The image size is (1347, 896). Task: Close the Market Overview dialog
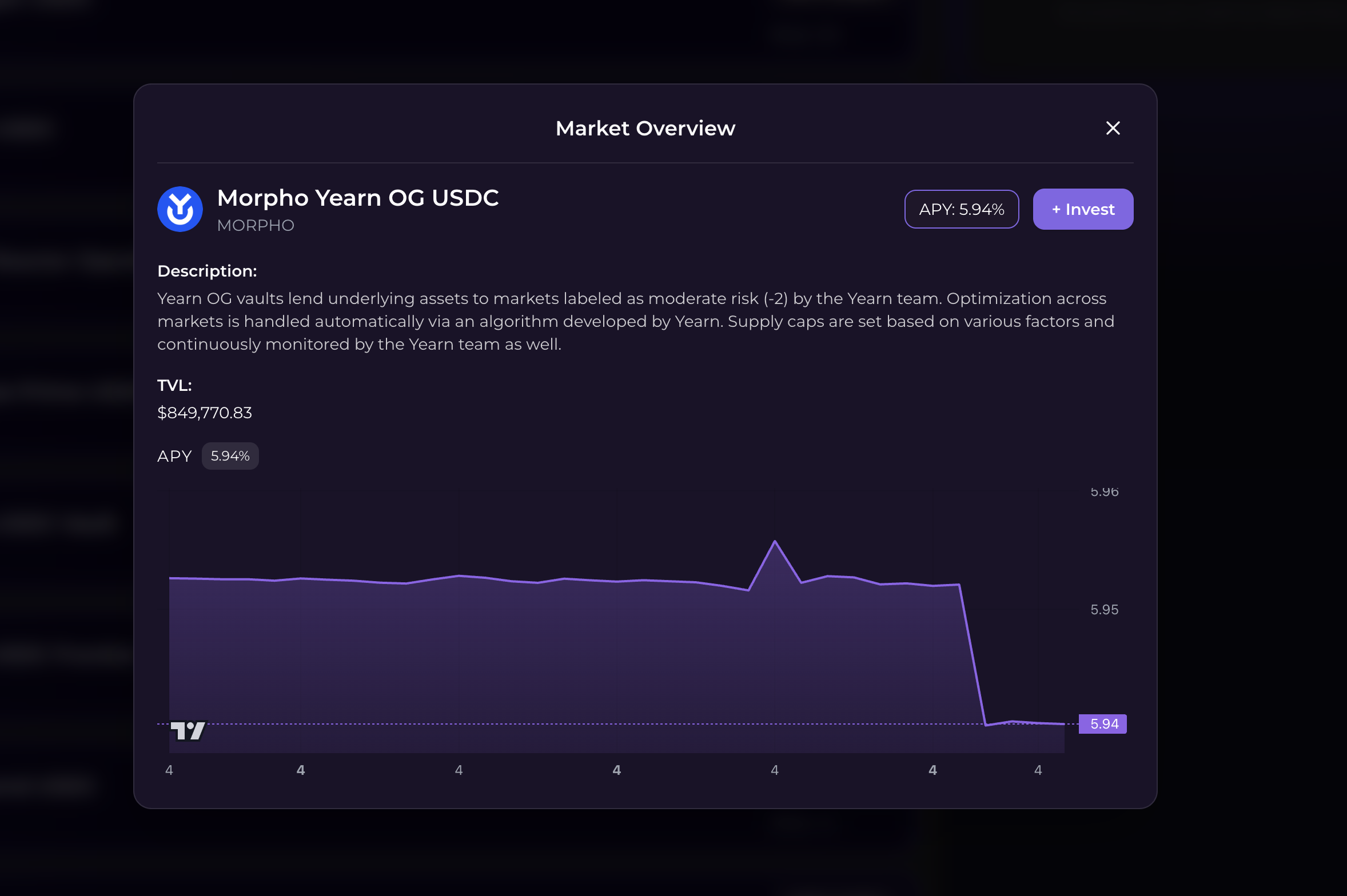click(1113, 128)
